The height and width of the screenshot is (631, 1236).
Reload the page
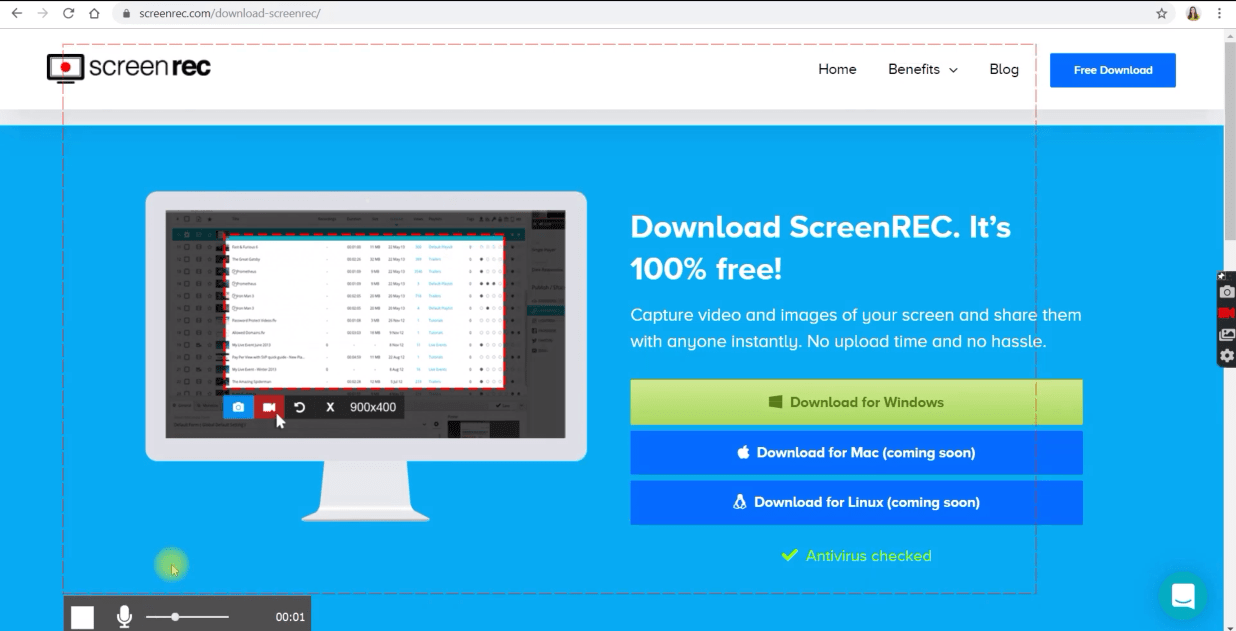tap(68, 14)
